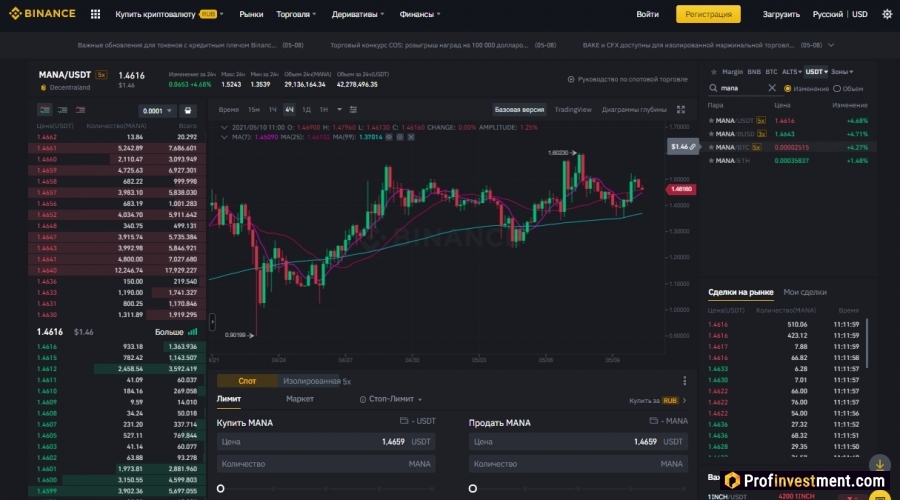Screen dimensions: 900x500
Task: Favorite the MANA/USDT pair star
Action: pyautogui.click(x=711, y=121)
